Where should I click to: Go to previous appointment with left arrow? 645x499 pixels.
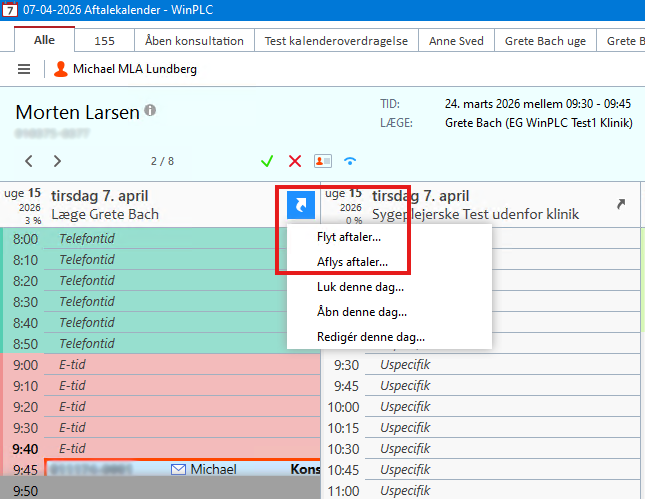tap(29, 161)
